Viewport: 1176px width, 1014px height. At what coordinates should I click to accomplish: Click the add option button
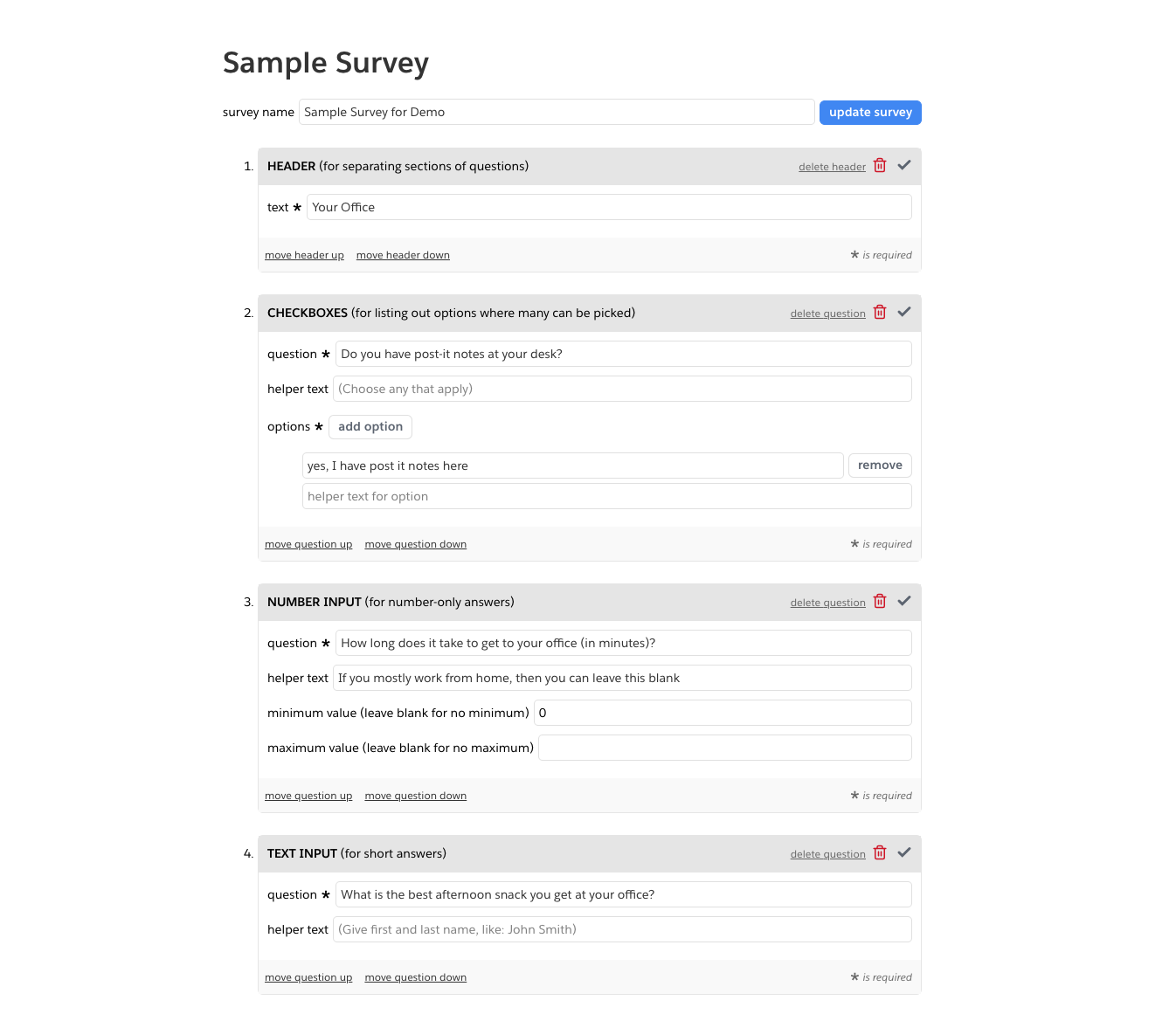point(370,426)
